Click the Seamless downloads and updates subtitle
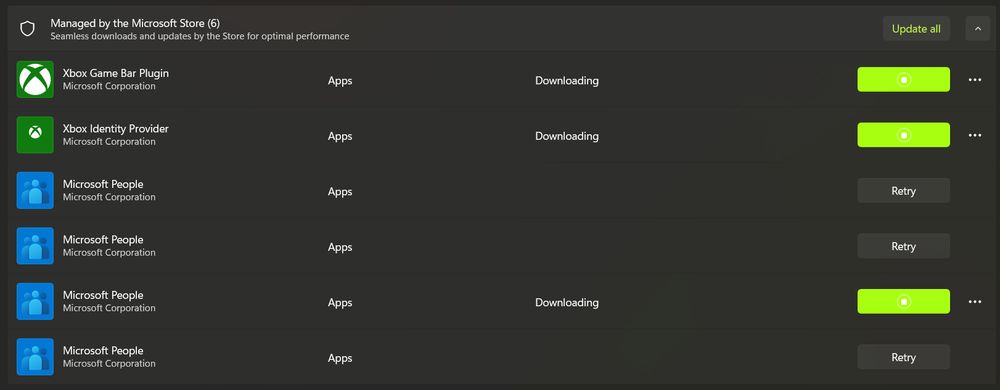This screenshot has height=390, width=1000. (200, 36)
